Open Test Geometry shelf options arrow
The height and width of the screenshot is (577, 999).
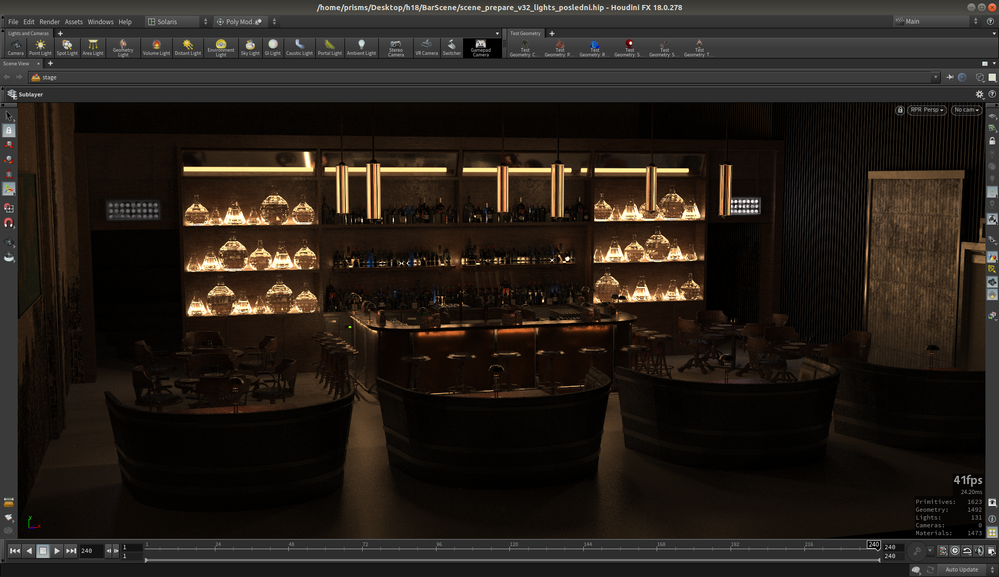[x=995, y=33]
